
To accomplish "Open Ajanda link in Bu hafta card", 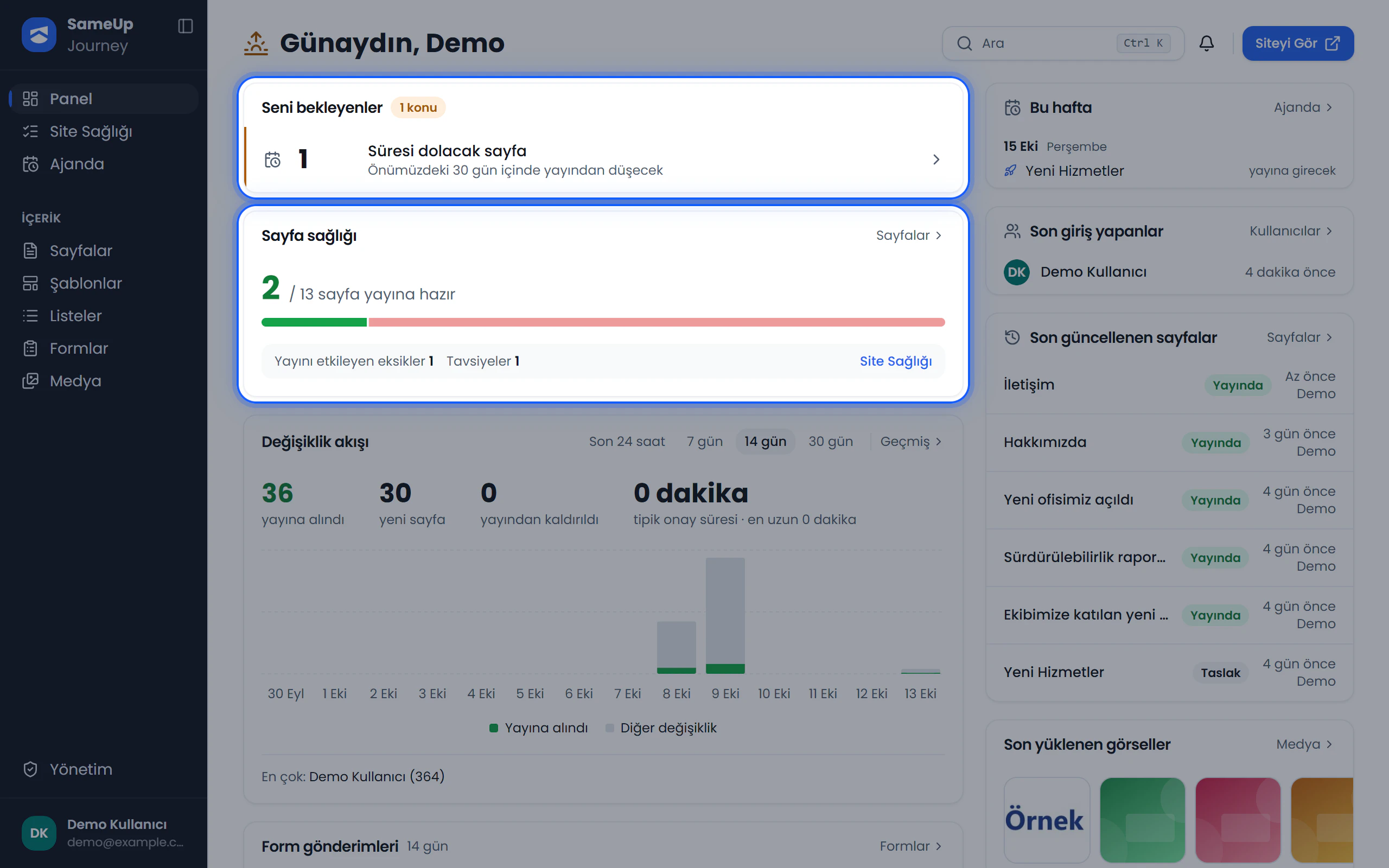I will [x=1303, y=107].
